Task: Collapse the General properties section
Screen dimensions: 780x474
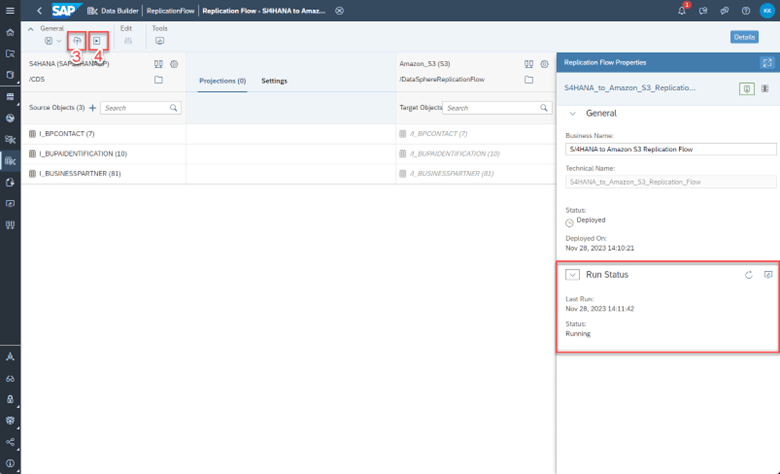Action: coord(573,113)
